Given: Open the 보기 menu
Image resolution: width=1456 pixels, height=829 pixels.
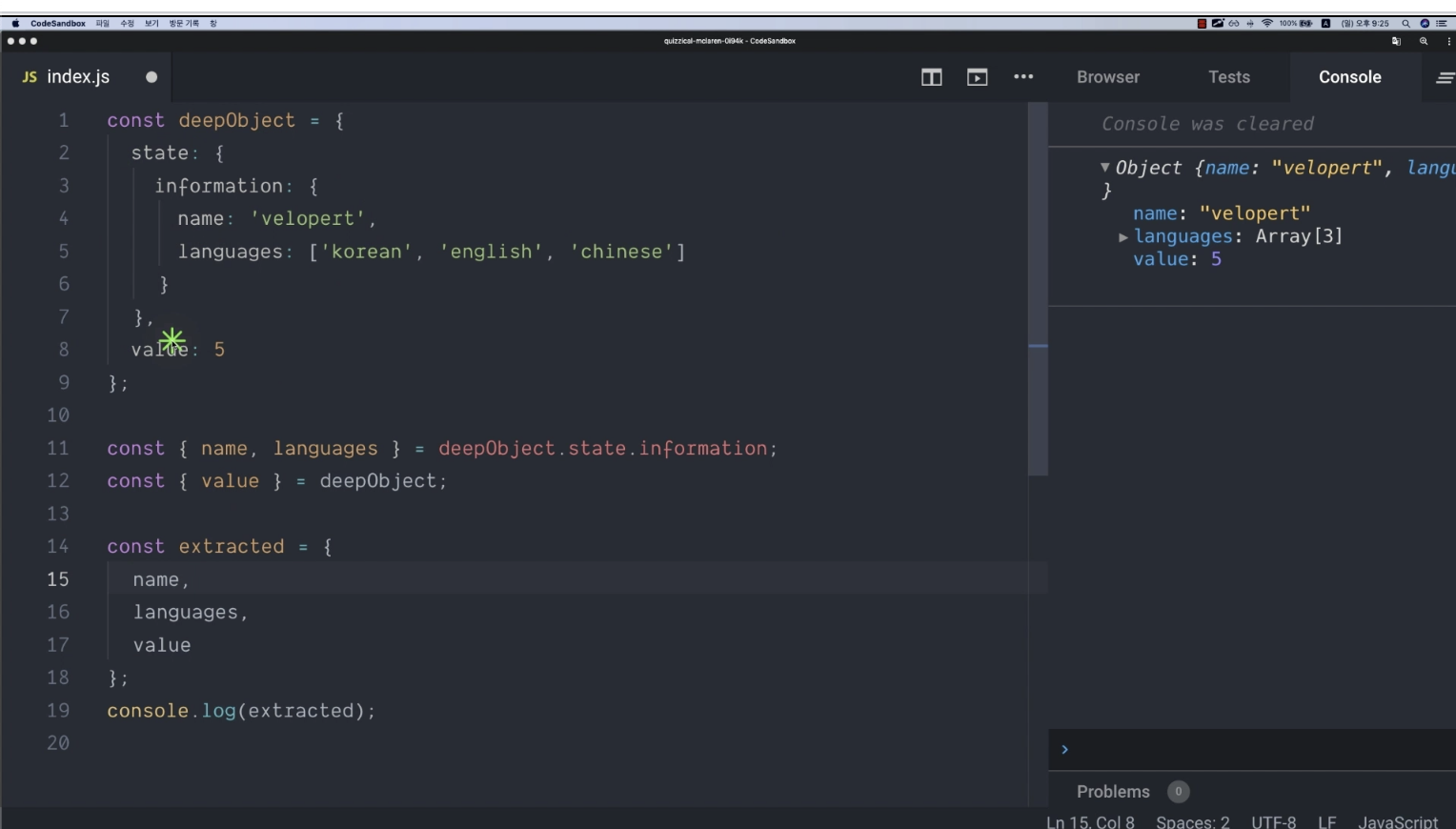Looking at the screenshot, I should 152,23.
